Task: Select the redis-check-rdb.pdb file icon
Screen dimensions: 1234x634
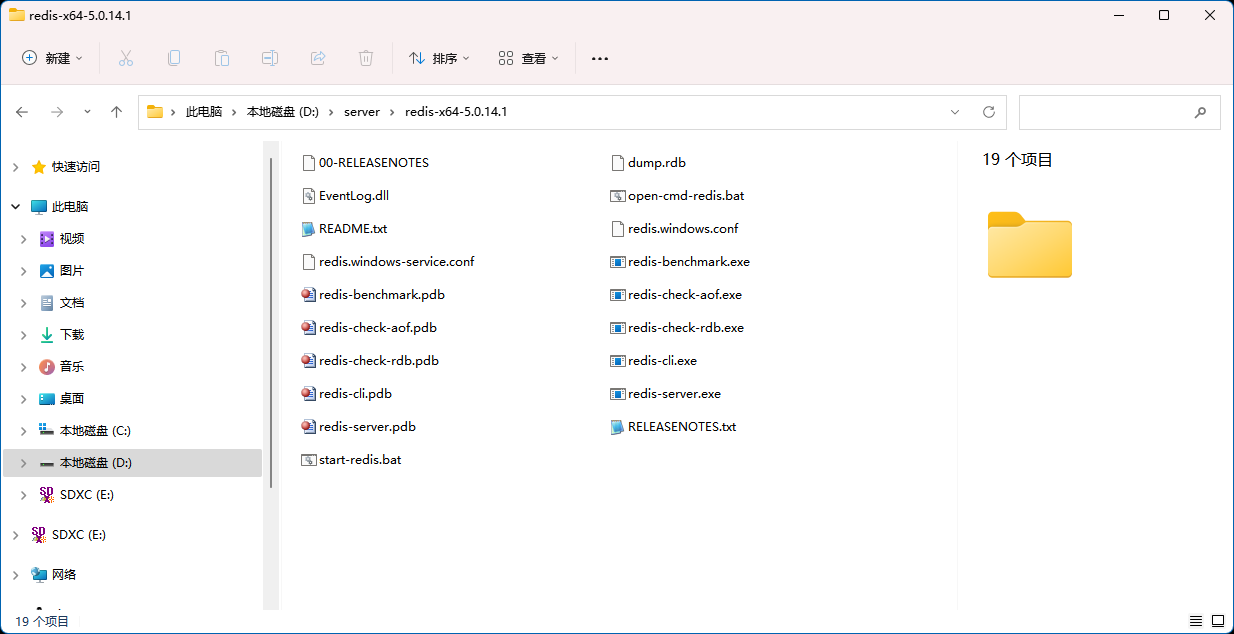Action: tap(309, 361)
